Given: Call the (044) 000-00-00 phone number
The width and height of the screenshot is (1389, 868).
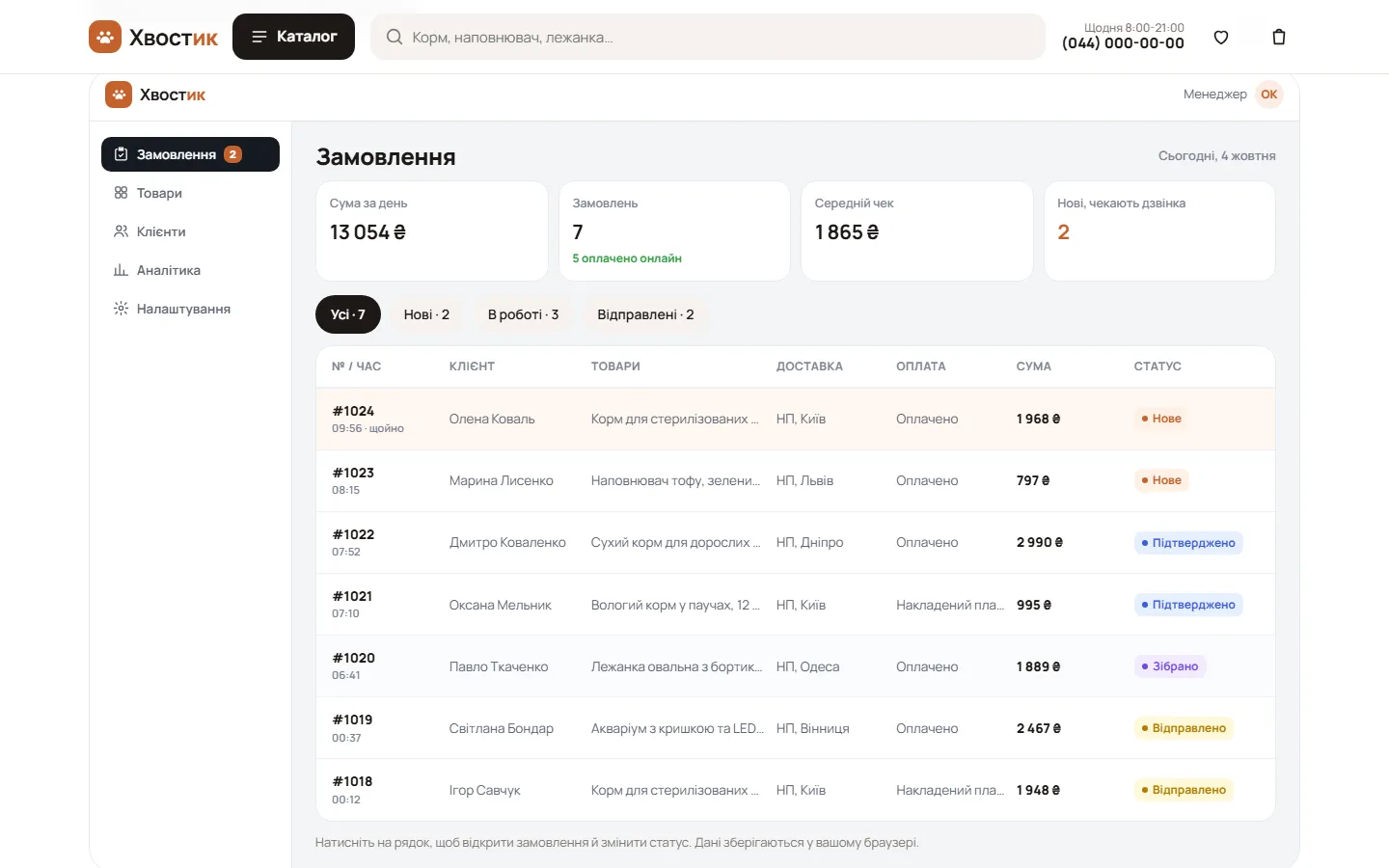Looking at the screenshot, I should pos(1123,43).
